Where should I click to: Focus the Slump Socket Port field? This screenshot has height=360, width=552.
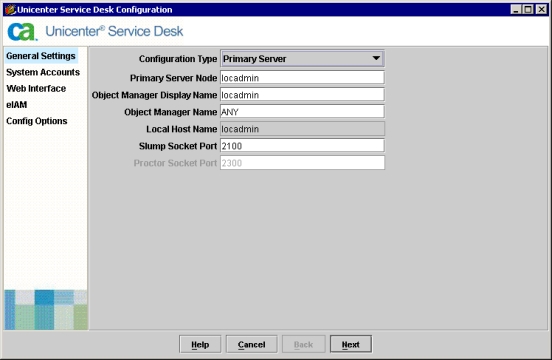pos(302,146)
